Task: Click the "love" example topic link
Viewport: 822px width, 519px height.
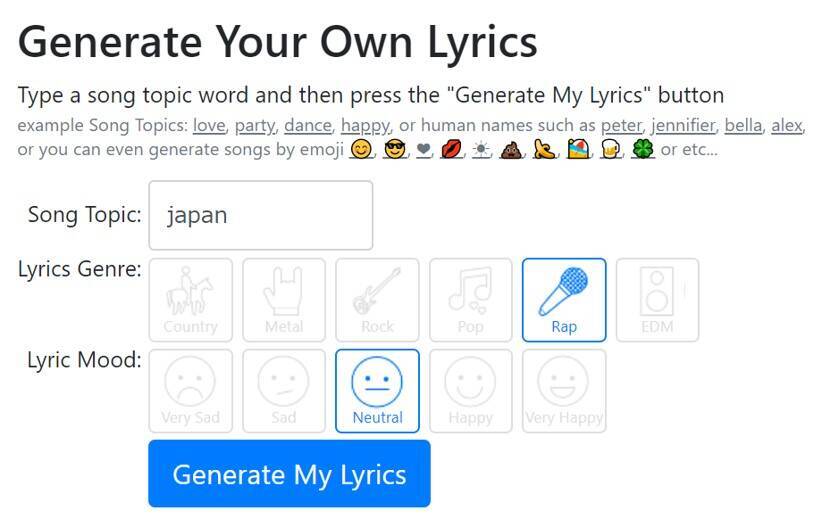Action: pyautogui.click(x=209, y=126)
